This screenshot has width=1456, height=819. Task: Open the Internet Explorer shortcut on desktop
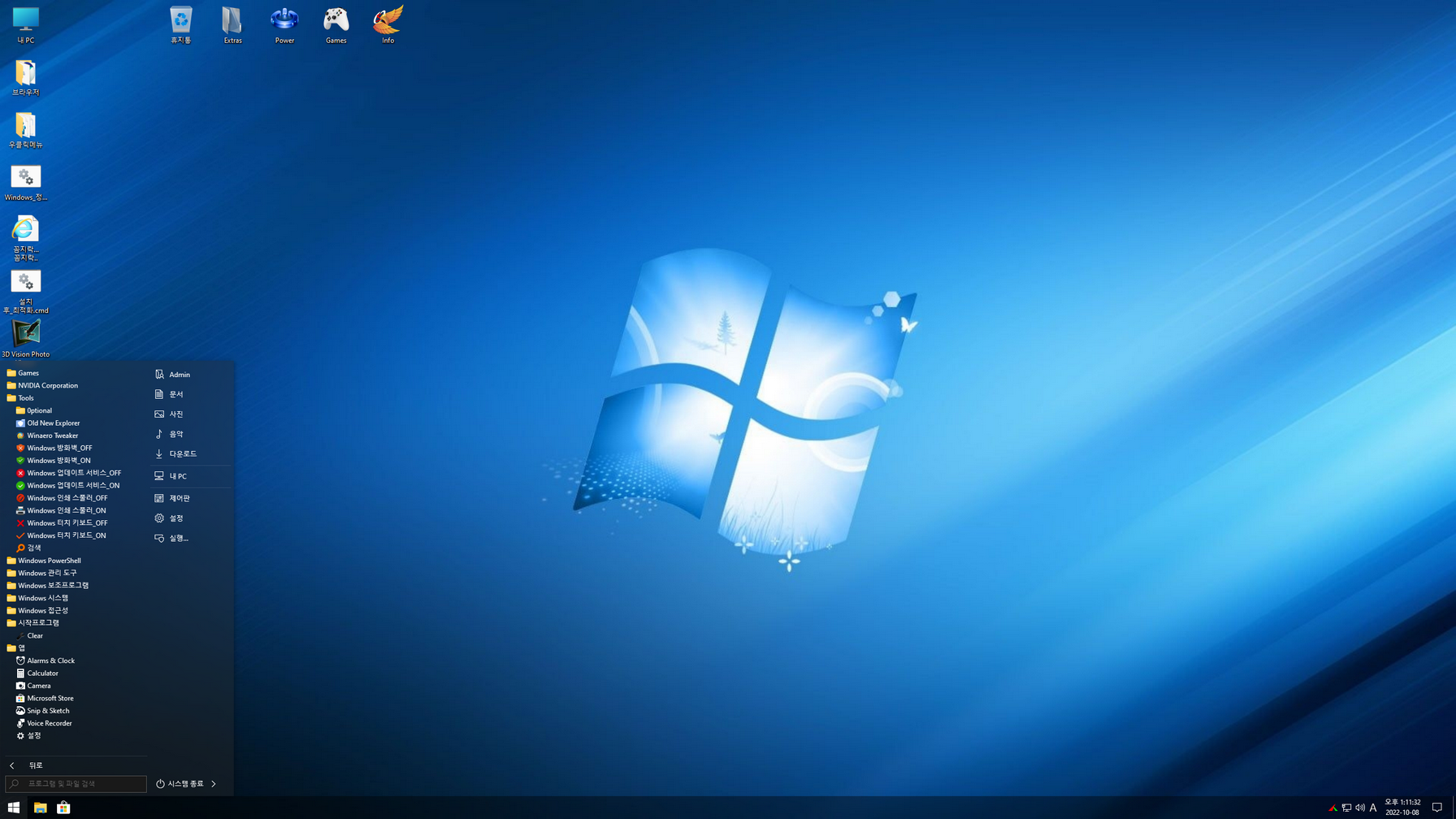(25, 238)
